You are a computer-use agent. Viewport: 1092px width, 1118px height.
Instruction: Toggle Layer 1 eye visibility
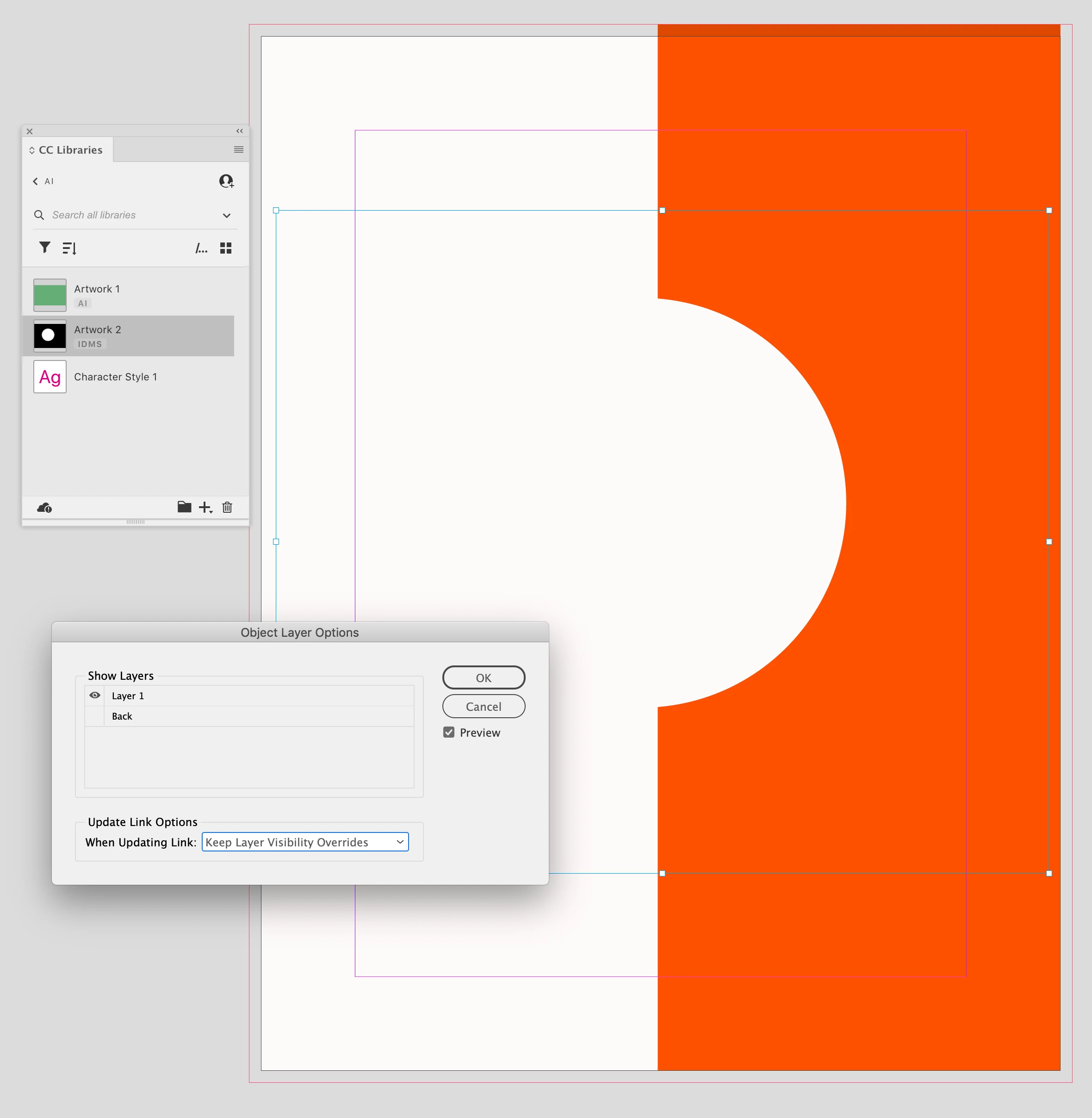pyautogui.click(x=95, y=695)
